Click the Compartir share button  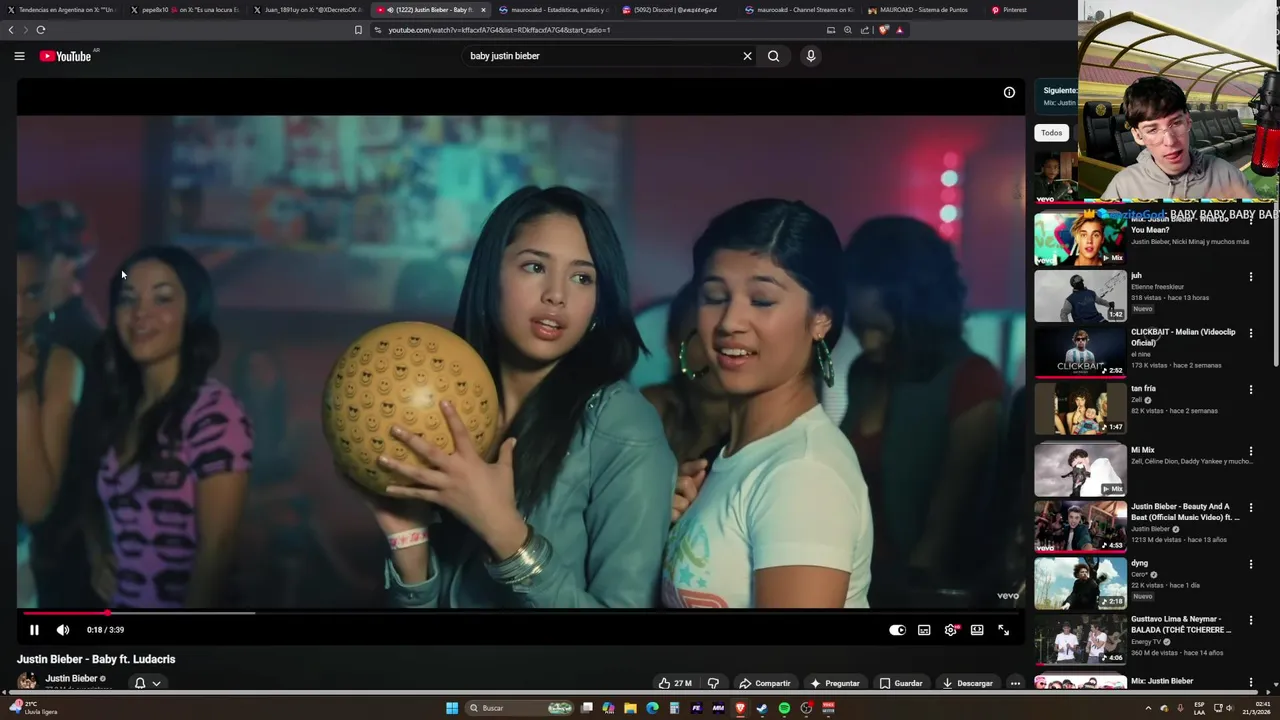(x=765, y=683)
